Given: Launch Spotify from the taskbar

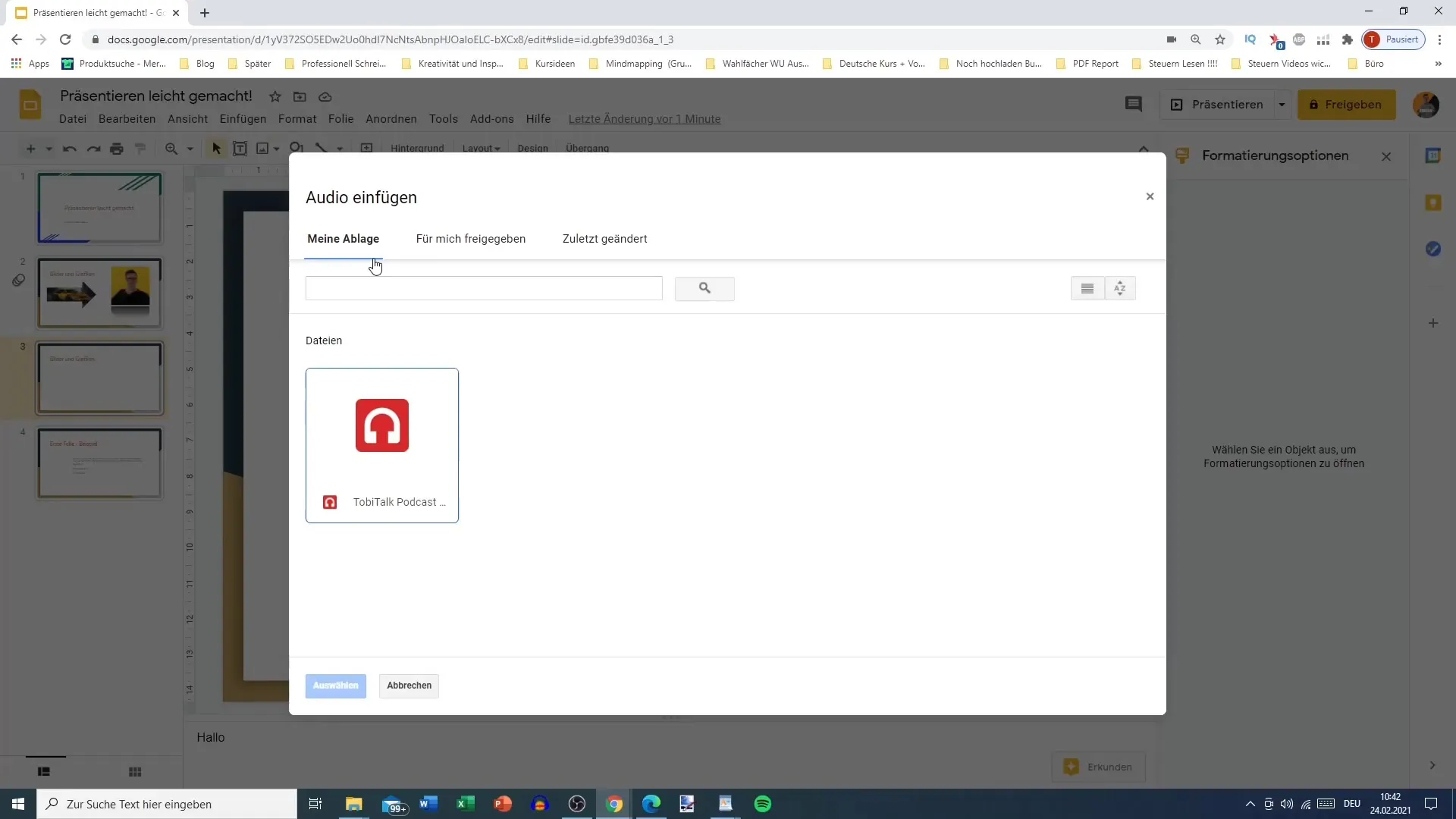Looking at the screenshot, I should pos(762,804).
